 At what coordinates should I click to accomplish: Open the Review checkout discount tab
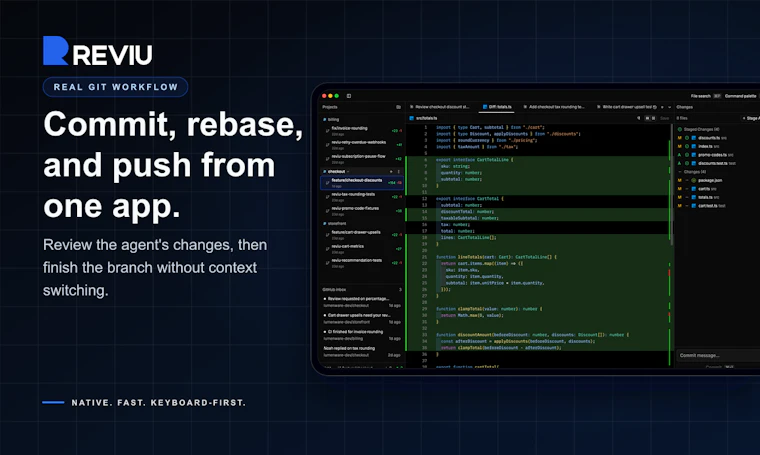(x=440, y=107)
